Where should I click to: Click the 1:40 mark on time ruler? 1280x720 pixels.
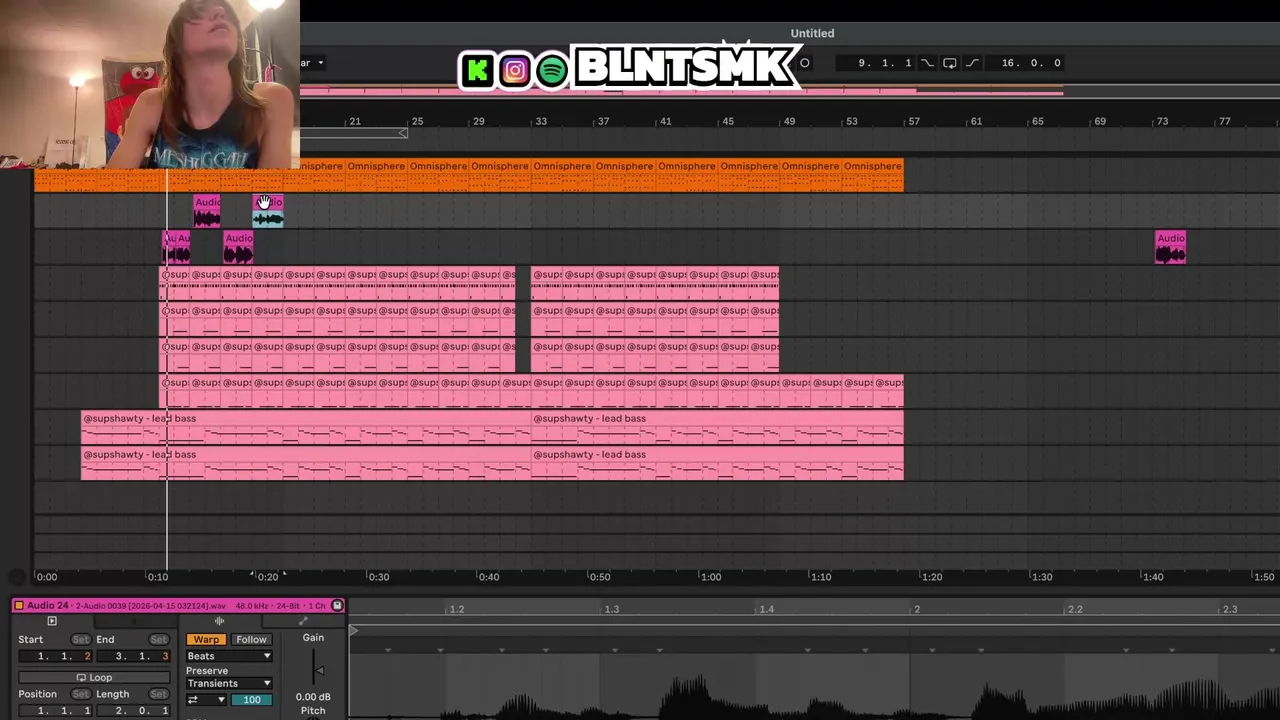pyautogui.click(x=1152, y=577)
